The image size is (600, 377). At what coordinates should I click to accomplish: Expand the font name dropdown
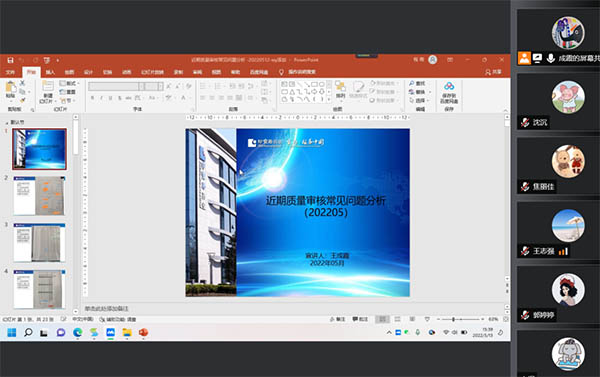tap(142, 86)
